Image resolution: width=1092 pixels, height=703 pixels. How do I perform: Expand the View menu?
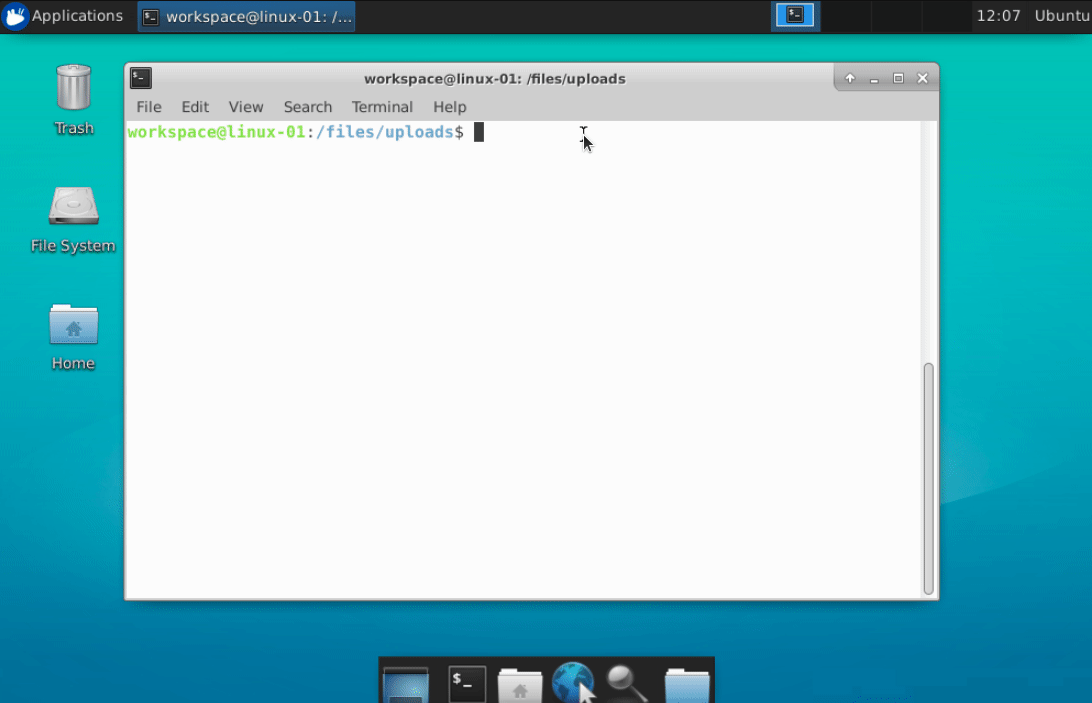point(245,107)
